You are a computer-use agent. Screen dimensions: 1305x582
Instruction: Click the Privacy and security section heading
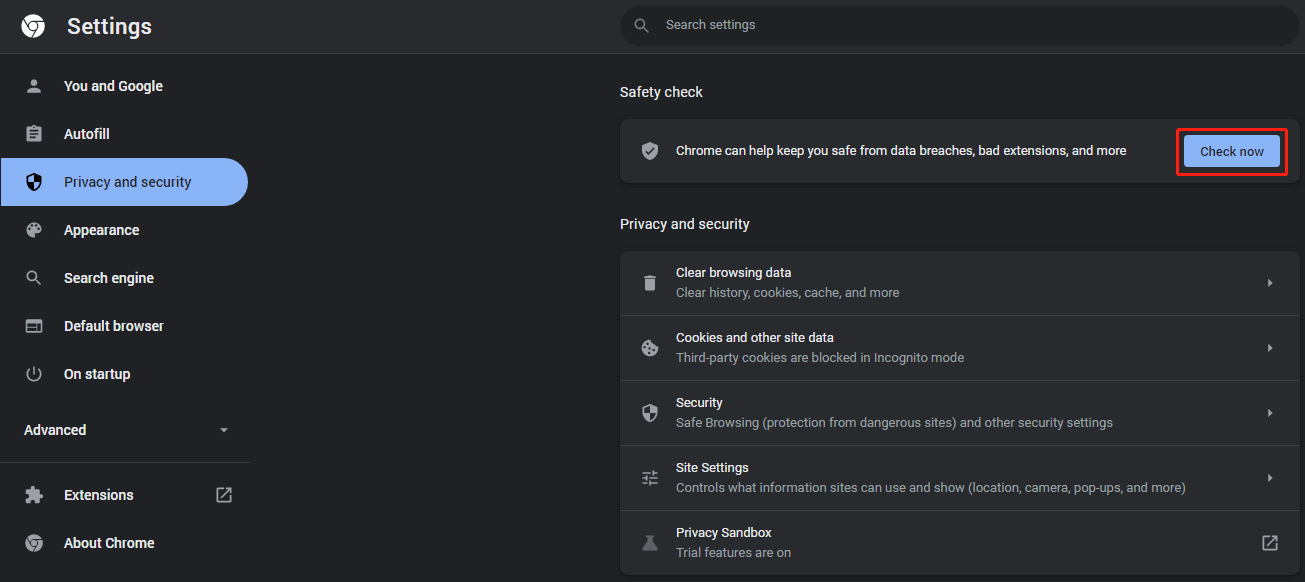click(685, 224)
